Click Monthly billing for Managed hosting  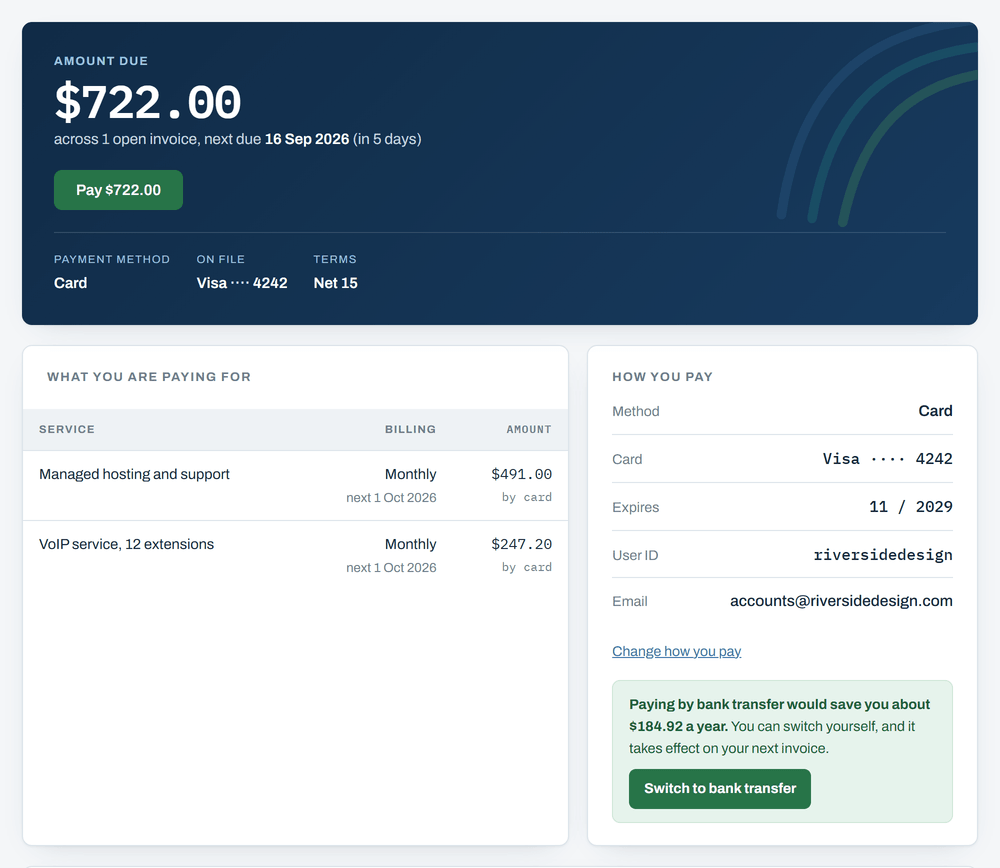[410, 474]
